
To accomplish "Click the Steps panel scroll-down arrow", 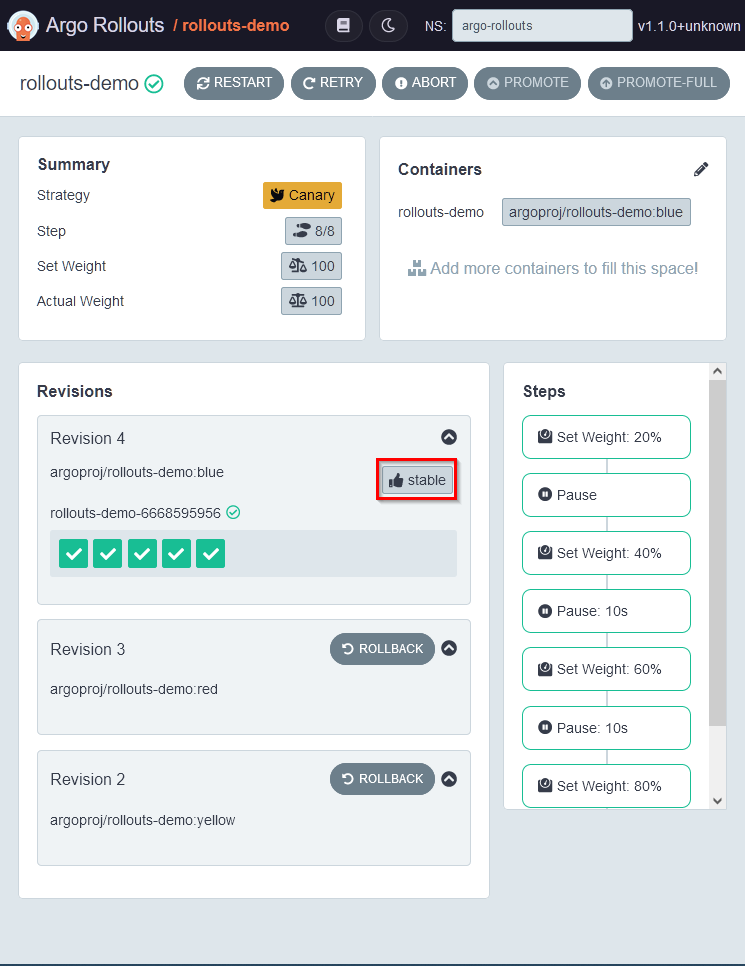I will [717, 801].
